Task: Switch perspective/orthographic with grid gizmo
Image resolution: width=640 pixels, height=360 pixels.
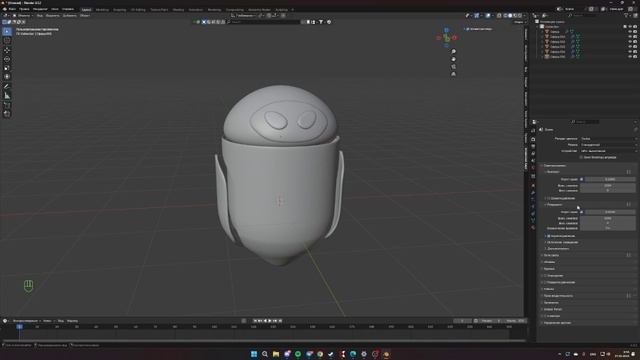Action: point(453,74)
